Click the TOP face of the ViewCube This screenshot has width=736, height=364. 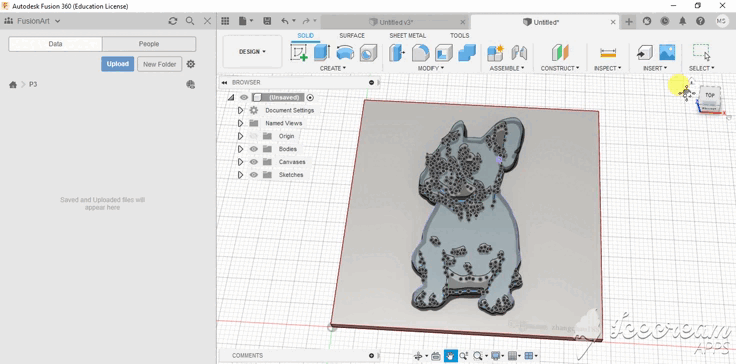pos(709,95)
